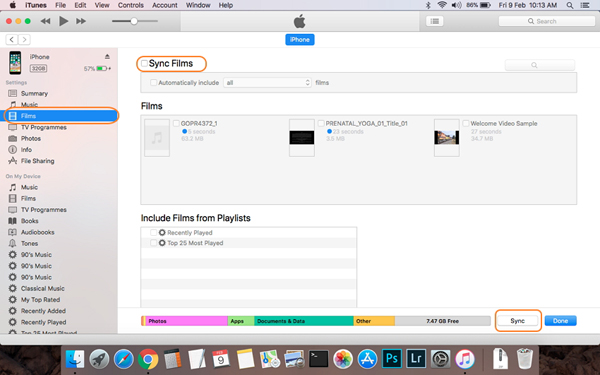The image size is (600, 375).
Task: Open the Controls menu
Action: [131, 5]
